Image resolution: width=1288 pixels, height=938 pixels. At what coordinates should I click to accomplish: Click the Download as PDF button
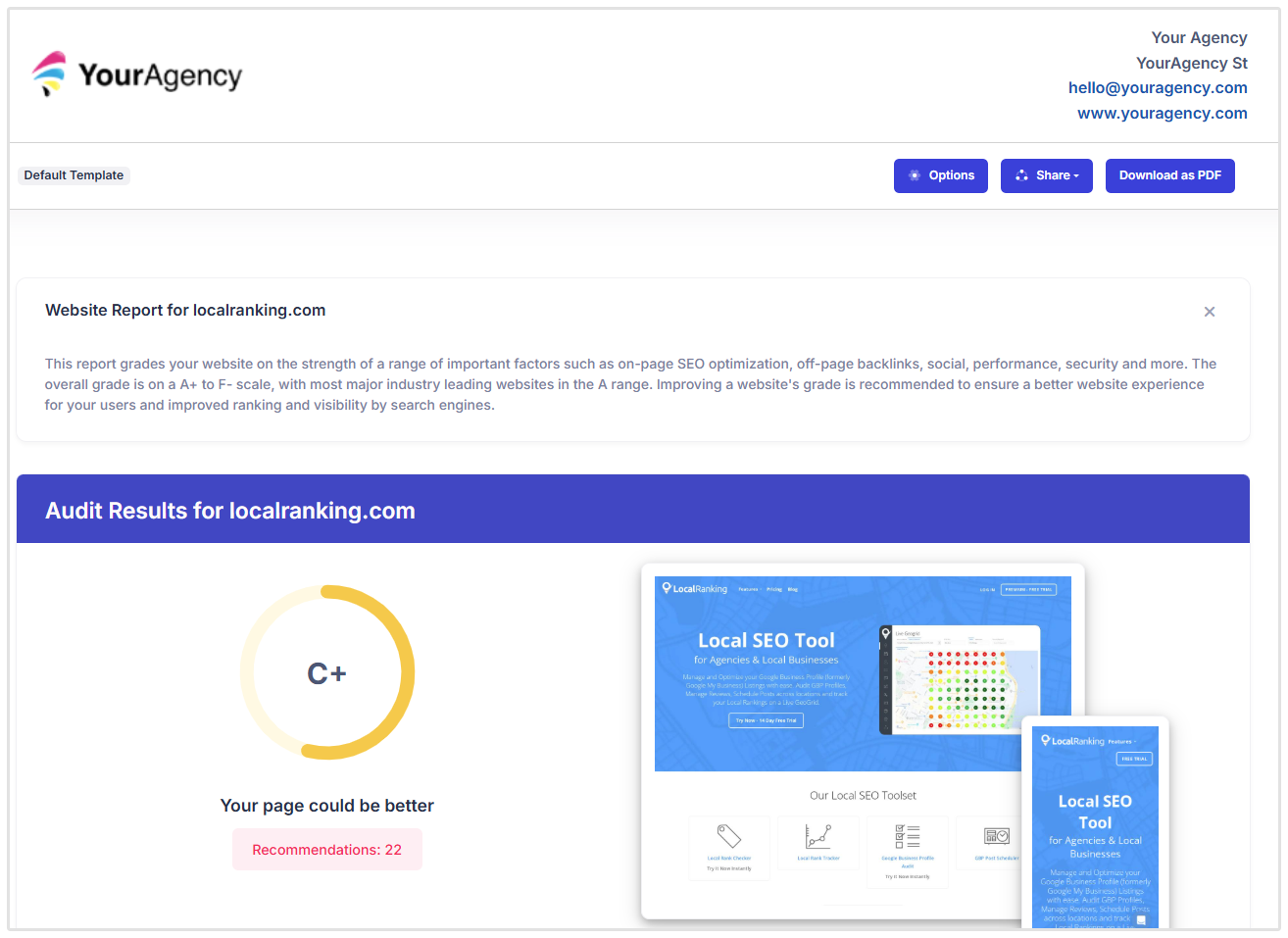[x=1169, y=175]
